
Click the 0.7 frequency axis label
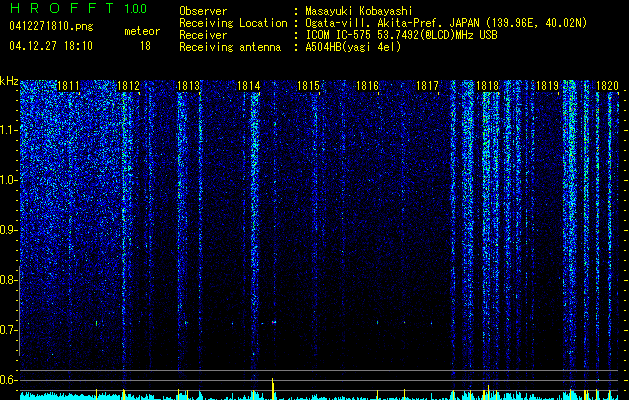[x=8, y=330]
